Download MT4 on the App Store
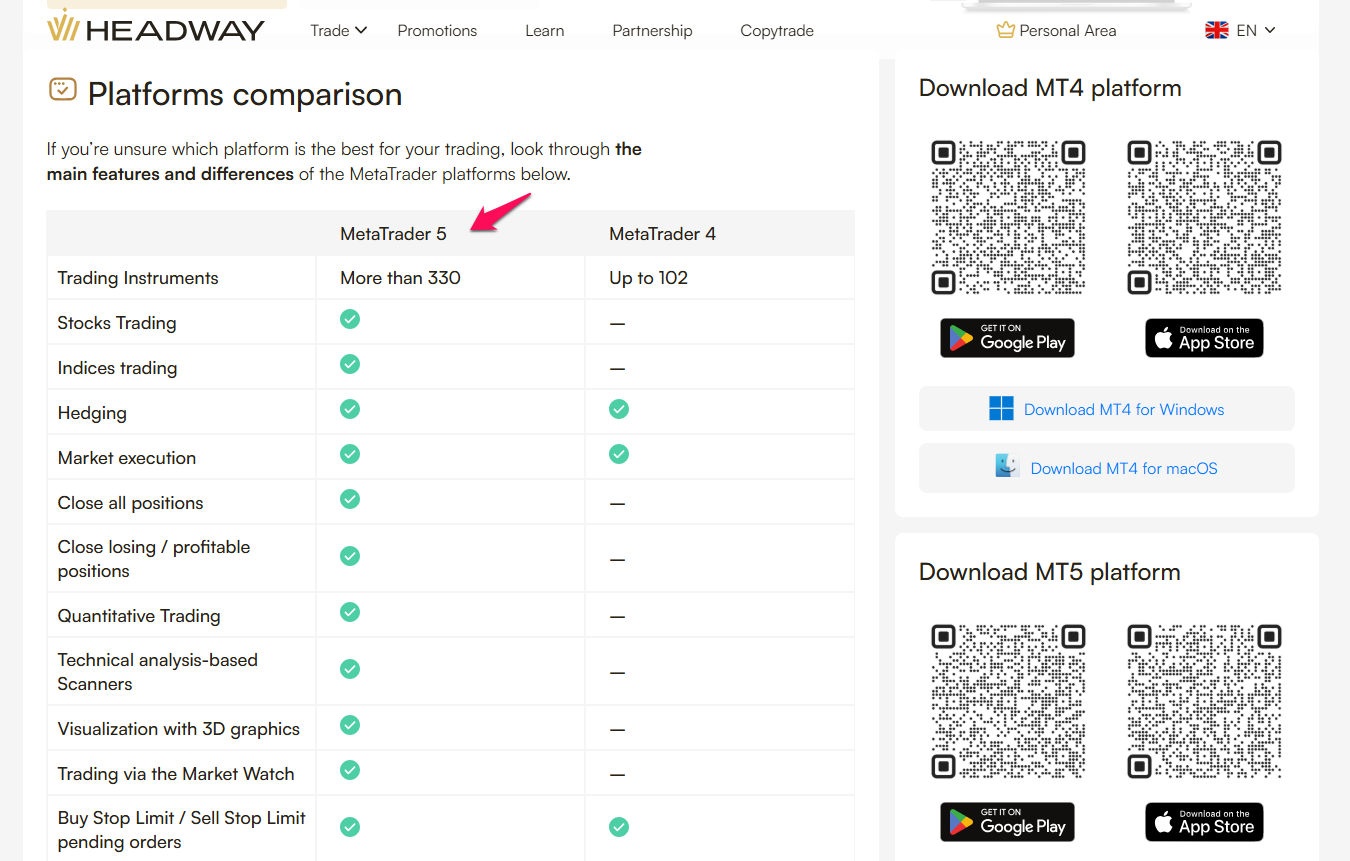The image size is (1350, 861). [x=1204, y=338]
